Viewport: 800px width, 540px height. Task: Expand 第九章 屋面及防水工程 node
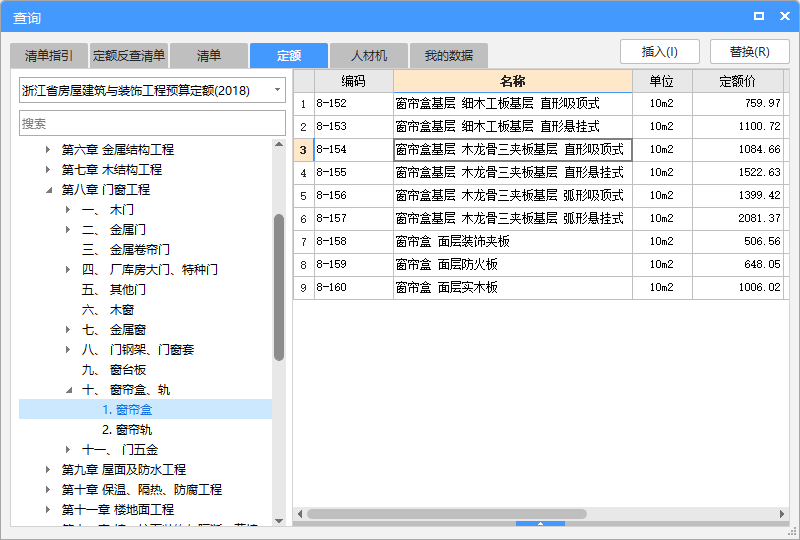48,470
